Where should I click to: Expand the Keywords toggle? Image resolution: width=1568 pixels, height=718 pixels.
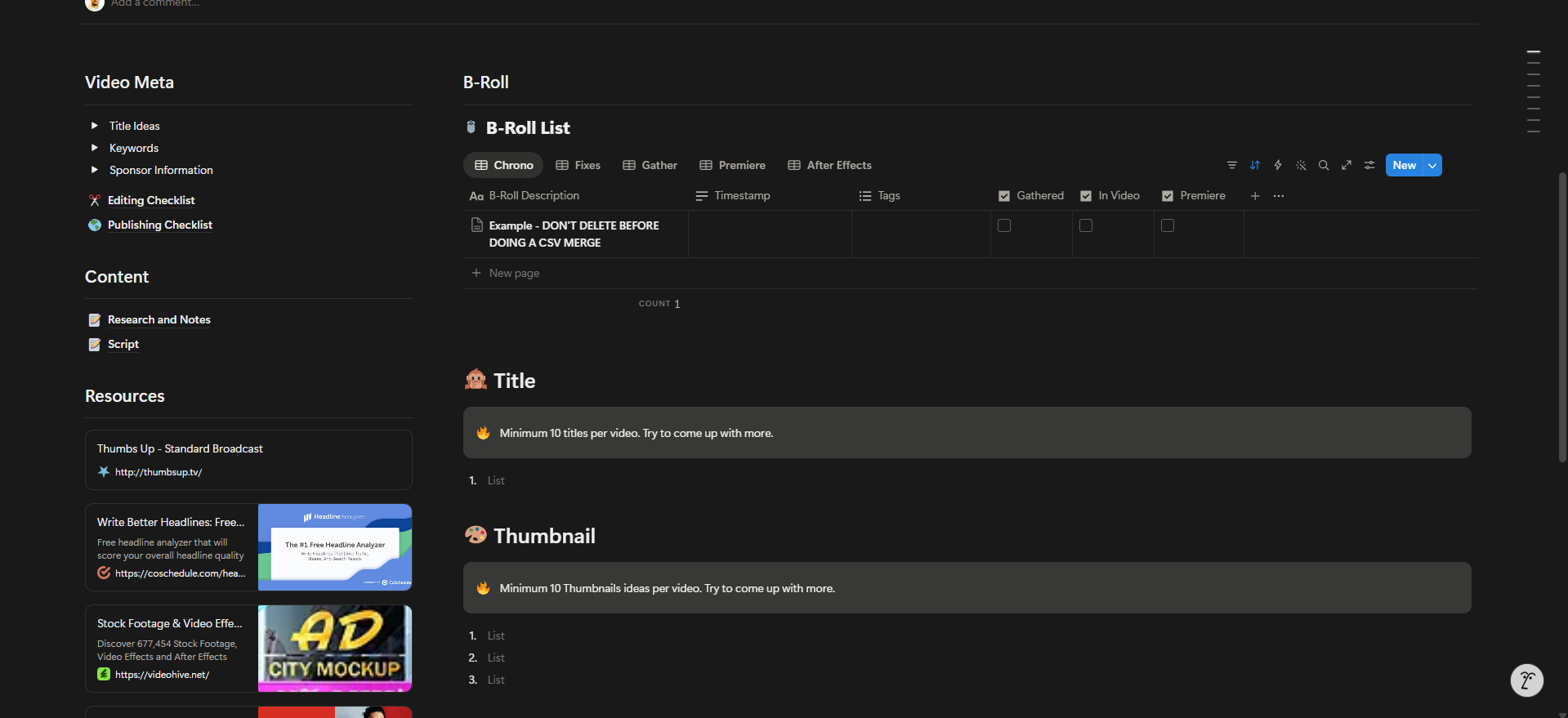coord(95,148)
